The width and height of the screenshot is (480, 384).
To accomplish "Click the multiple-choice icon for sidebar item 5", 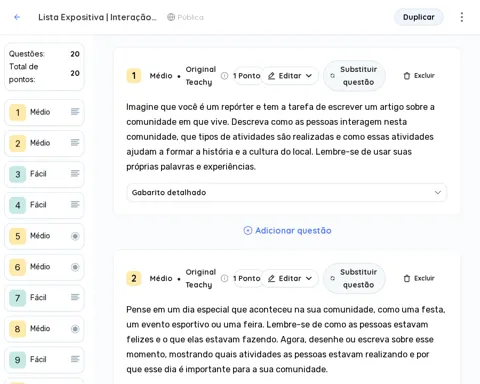I will click(x=75, y=236).
